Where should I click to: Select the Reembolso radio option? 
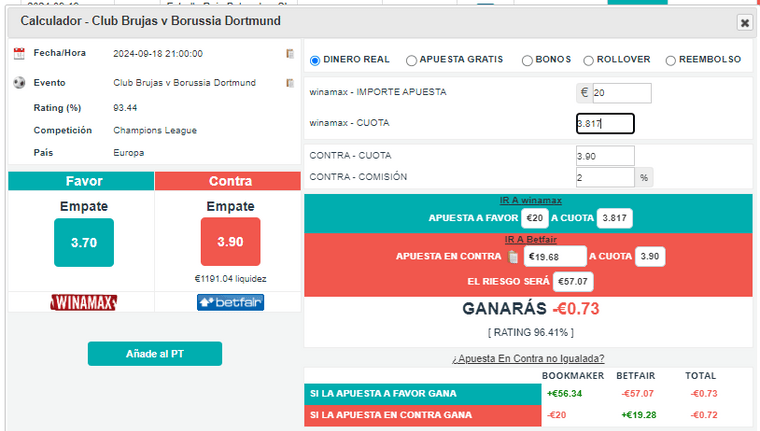[671, 60]
